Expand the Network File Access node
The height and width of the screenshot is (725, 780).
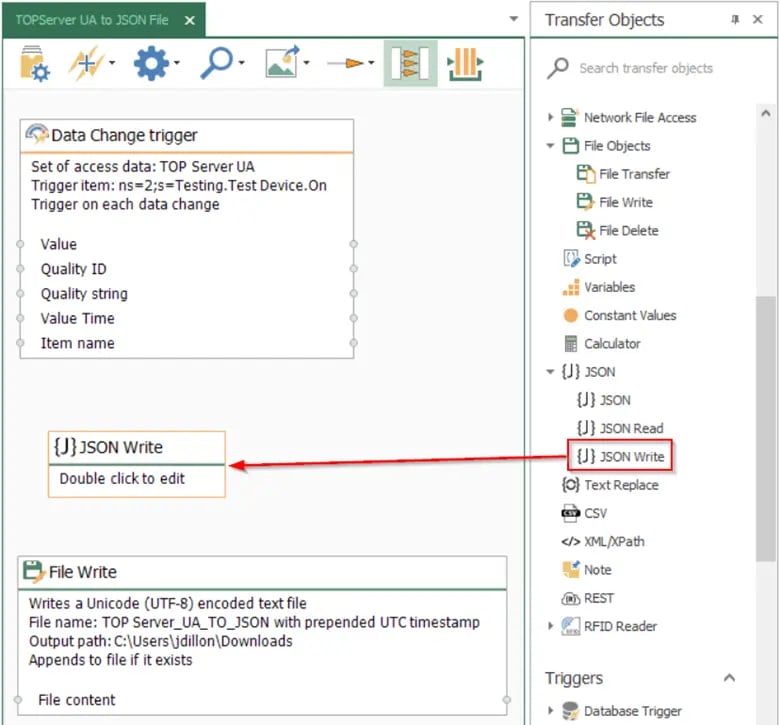tap(550, 117)
